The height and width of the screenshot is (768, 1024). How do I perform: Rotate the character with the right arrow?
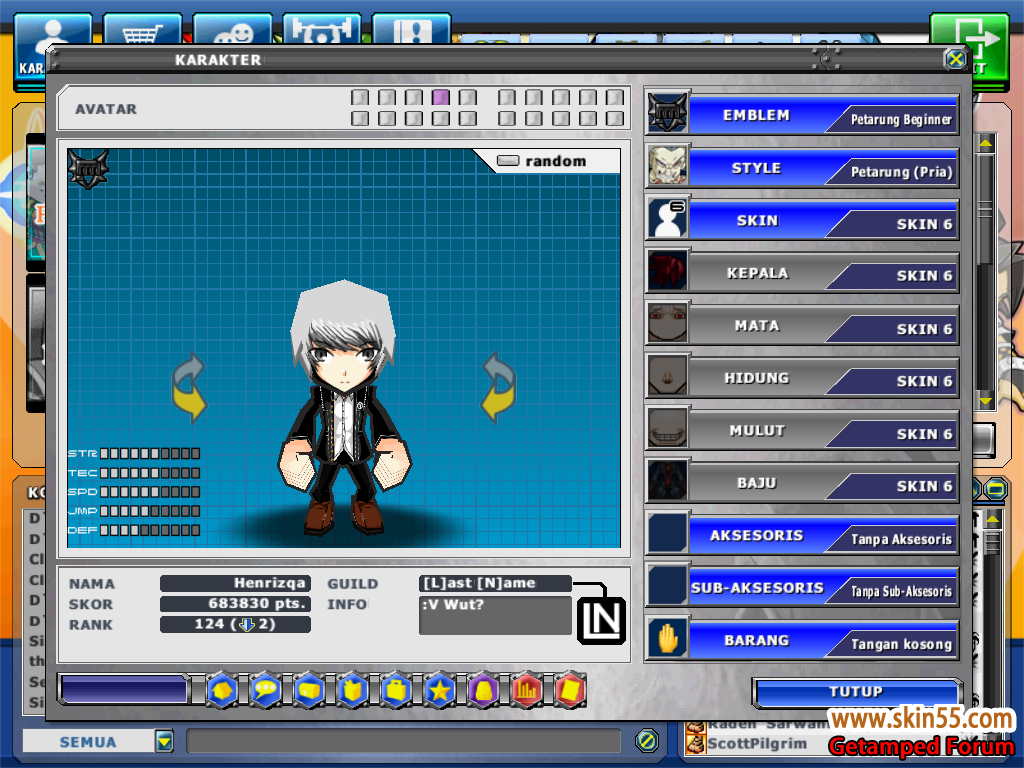(498, 388)
